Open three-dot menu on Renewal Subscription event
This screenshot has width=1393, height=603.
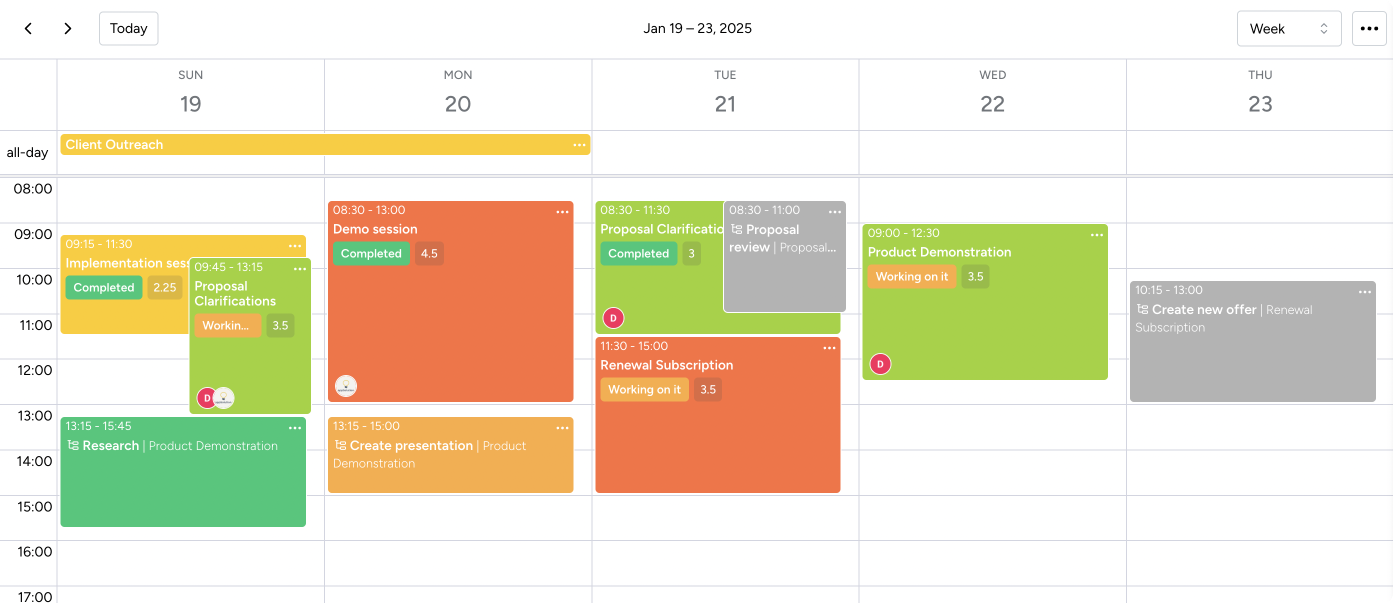pyautogui.click(x=829, y=347)
